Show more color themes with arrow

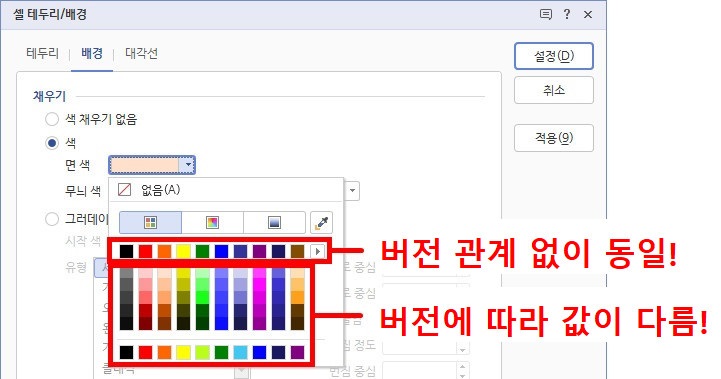317,251
